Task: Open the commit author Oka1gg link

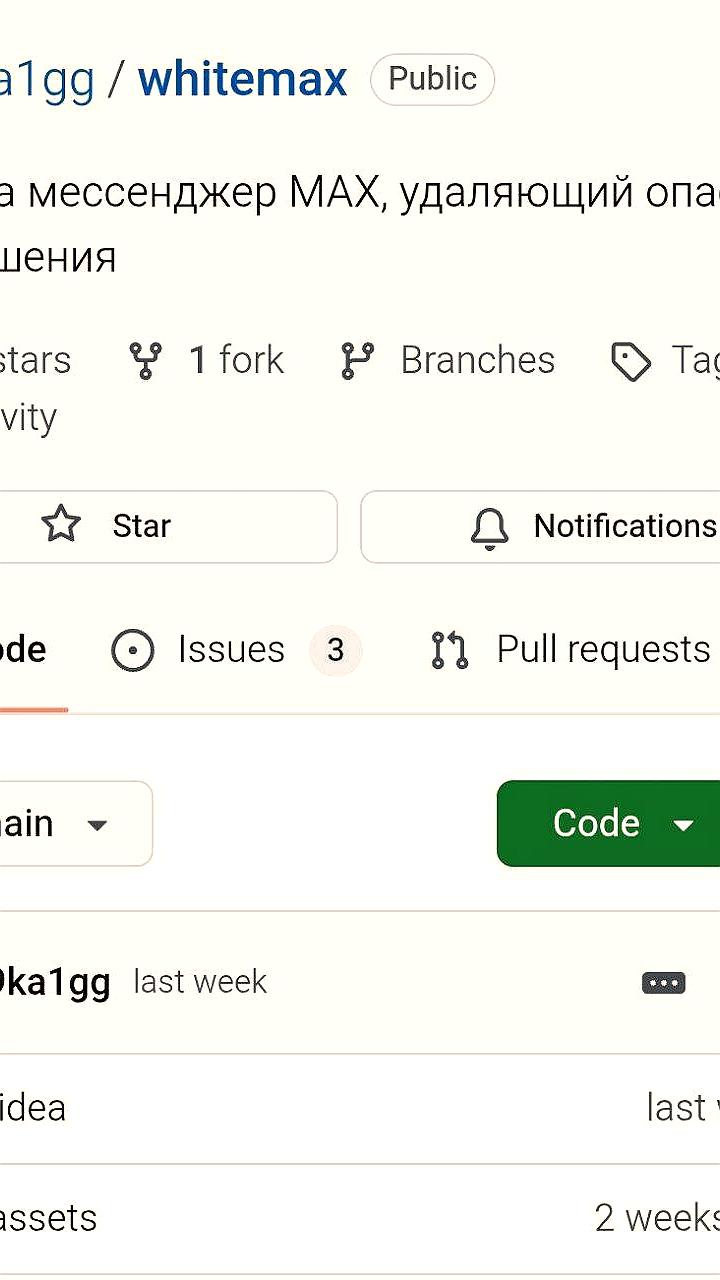Action: [x=54, y=982]
